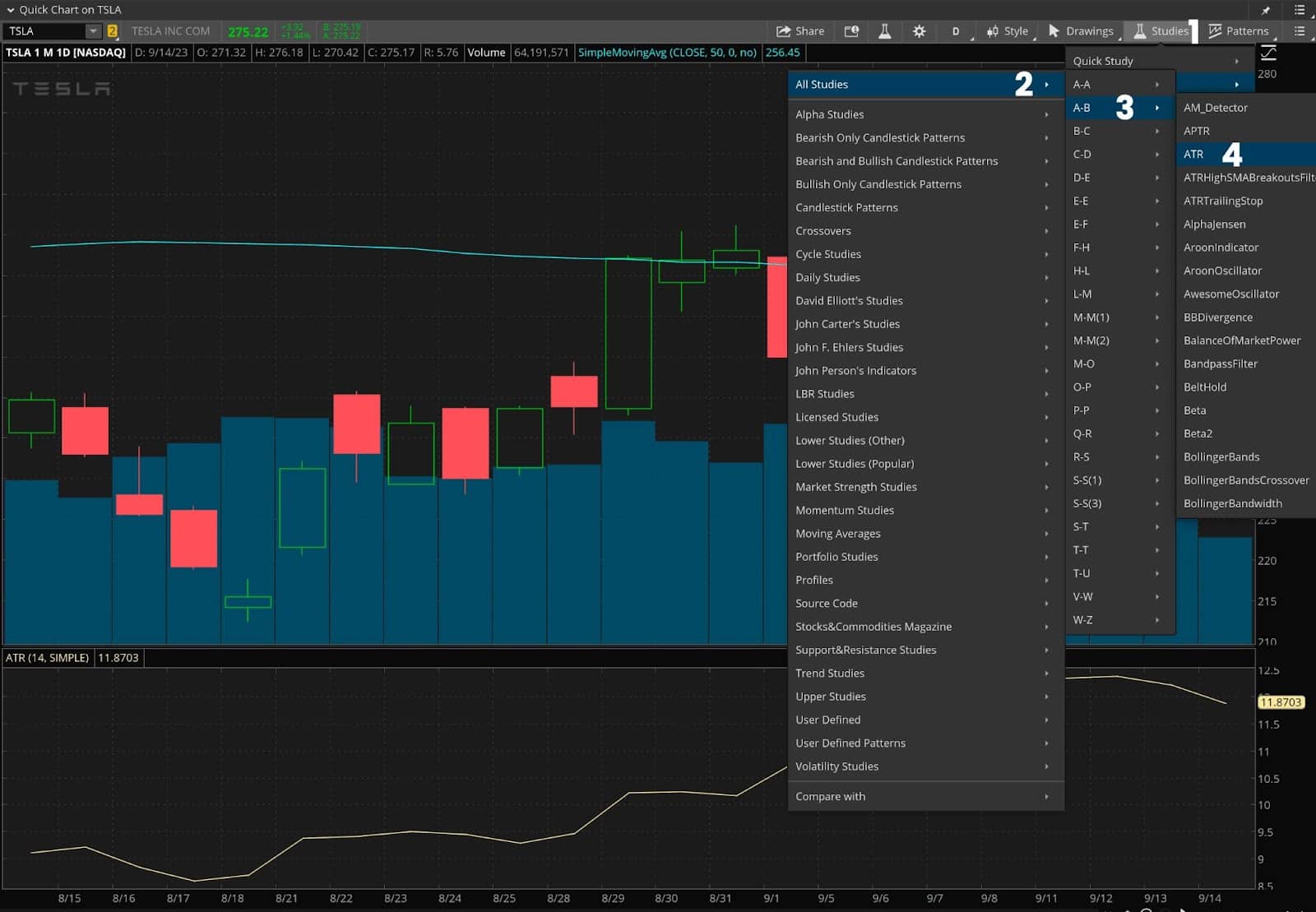Screen dimensions: 1316x912
Task: Select BollingerBandwidth study
Action: (1247, 503)
